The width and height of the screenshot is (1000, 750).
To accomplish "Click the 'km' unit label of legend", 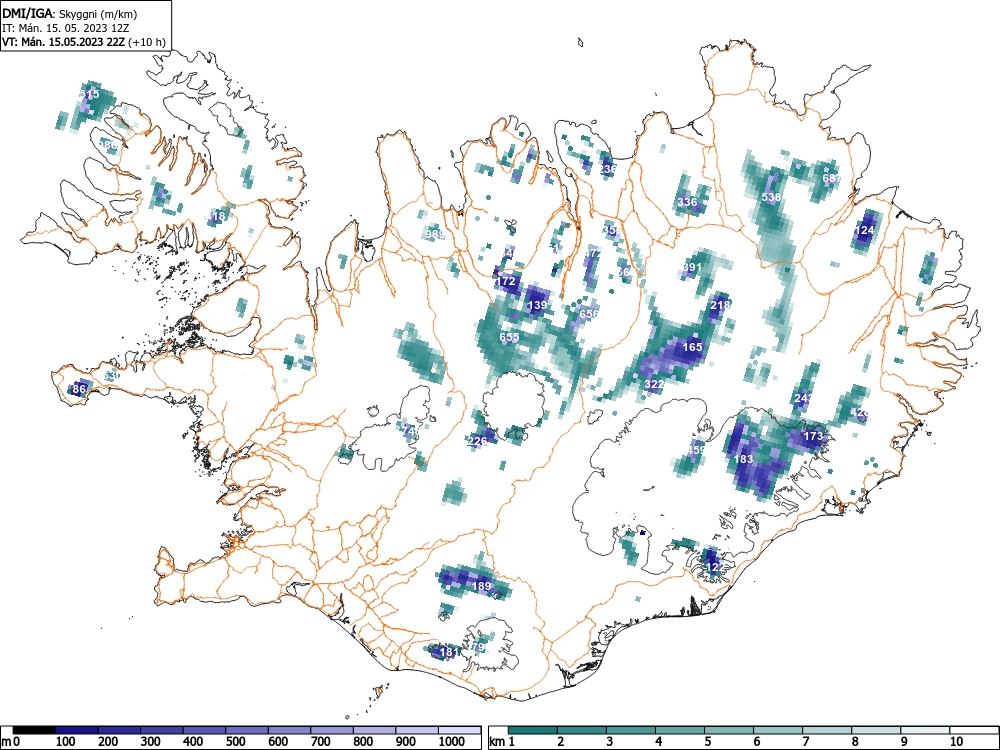I will (497, 742).
